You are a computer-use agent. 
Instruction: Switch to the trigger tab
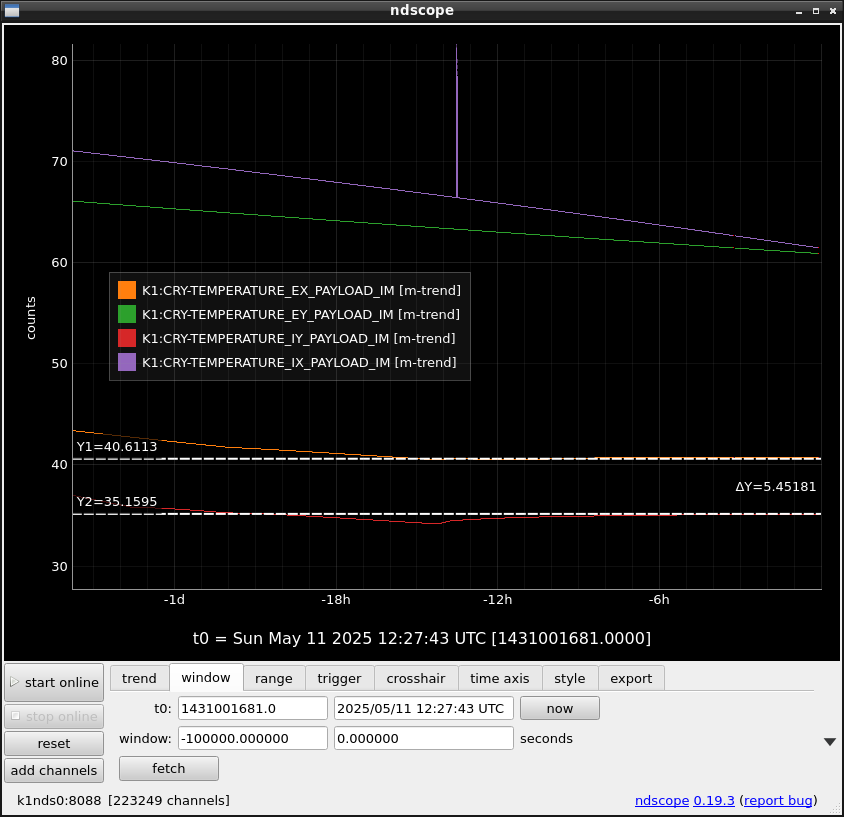(340, 678)
